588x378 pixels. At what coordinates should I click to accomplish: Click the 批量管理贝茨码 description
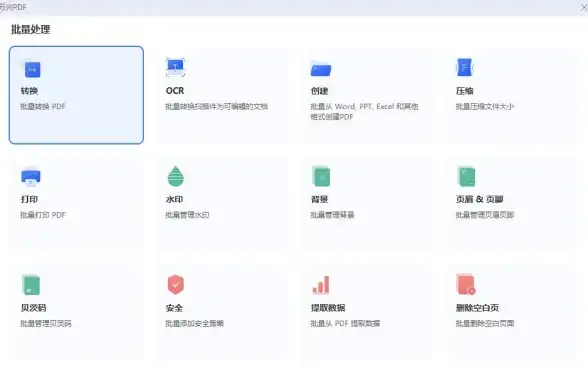tap(46, 323)
